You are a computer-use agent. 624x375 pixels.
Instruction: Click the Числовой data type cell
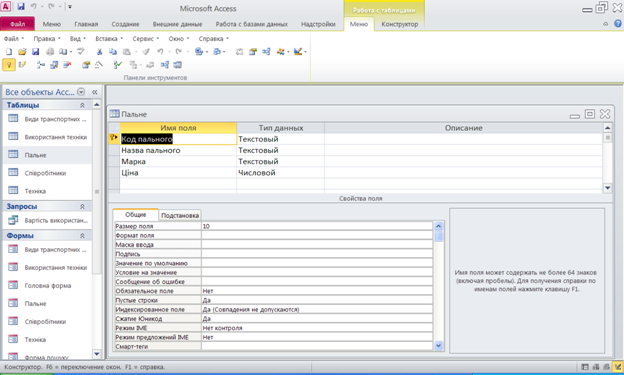pos(280,173)
